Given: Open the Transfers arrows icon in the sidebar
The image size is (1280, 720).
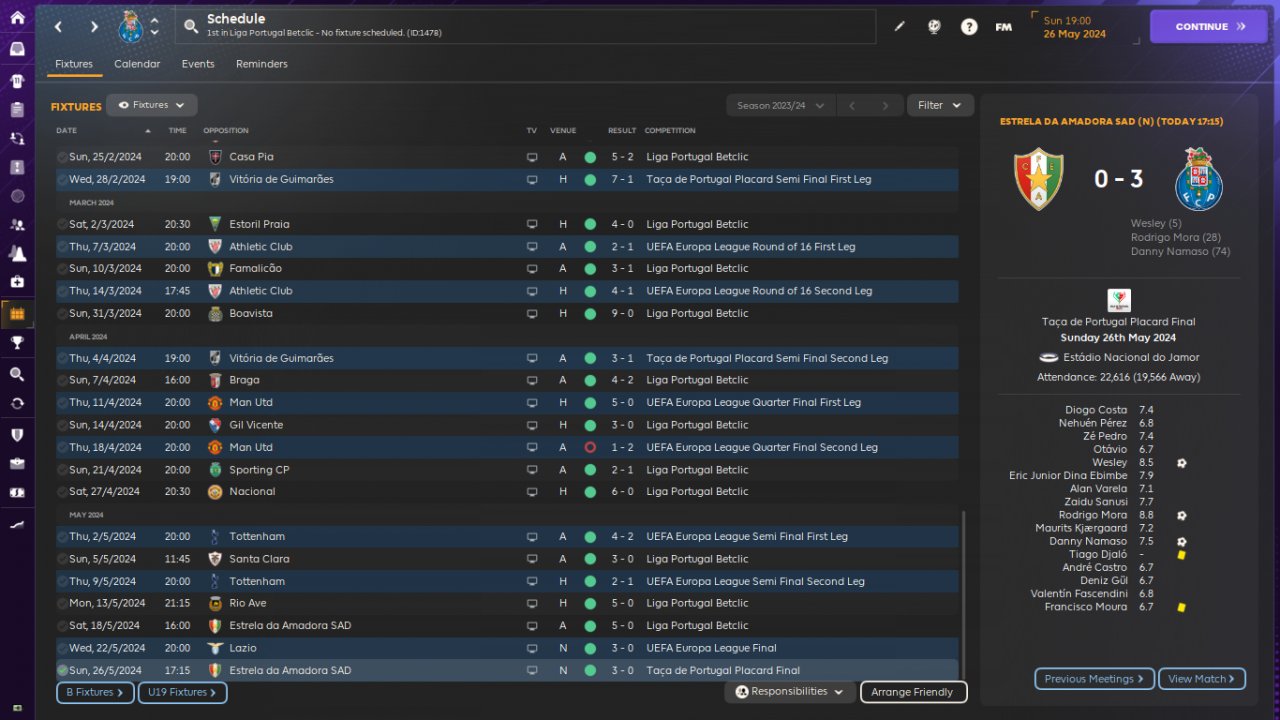Looking at the screenshot, I should (17, 403).
